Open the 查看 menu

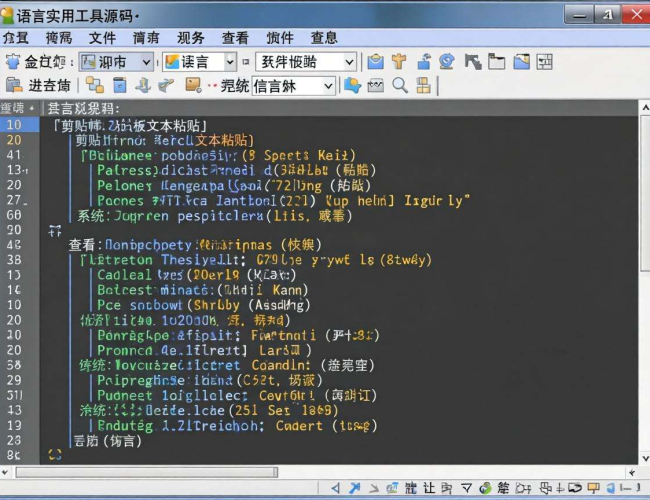[235, 38]
